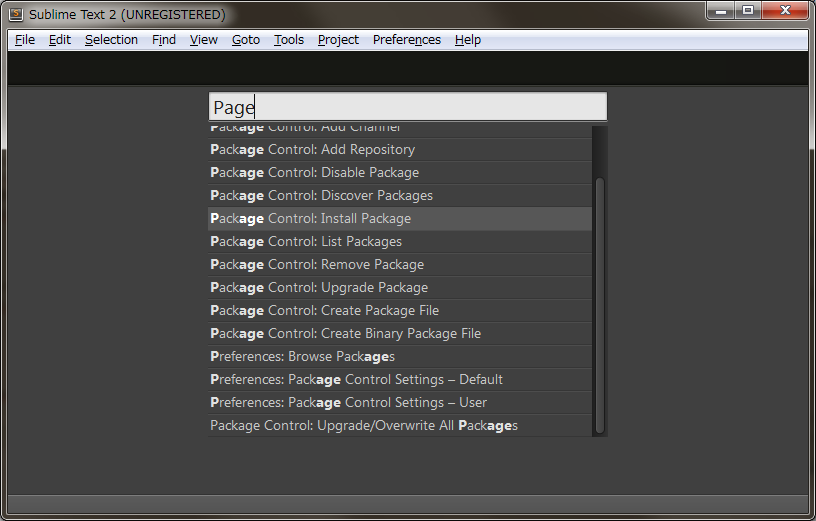
Task: Open the View menu
Action: coord(203,40)
